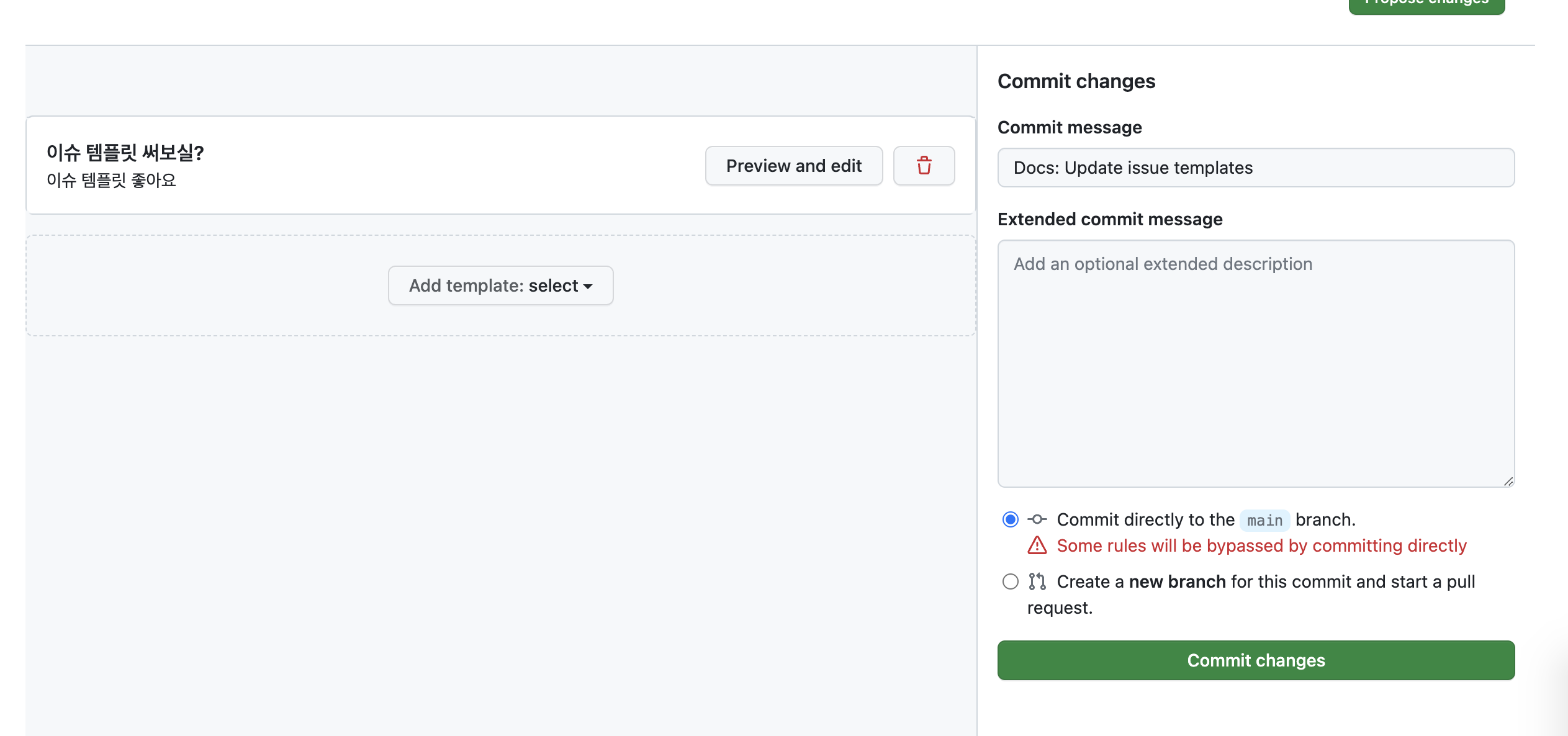1568x736 pixels.
Task: Click into extended commit description textarea
Action: click(1255, 363)
